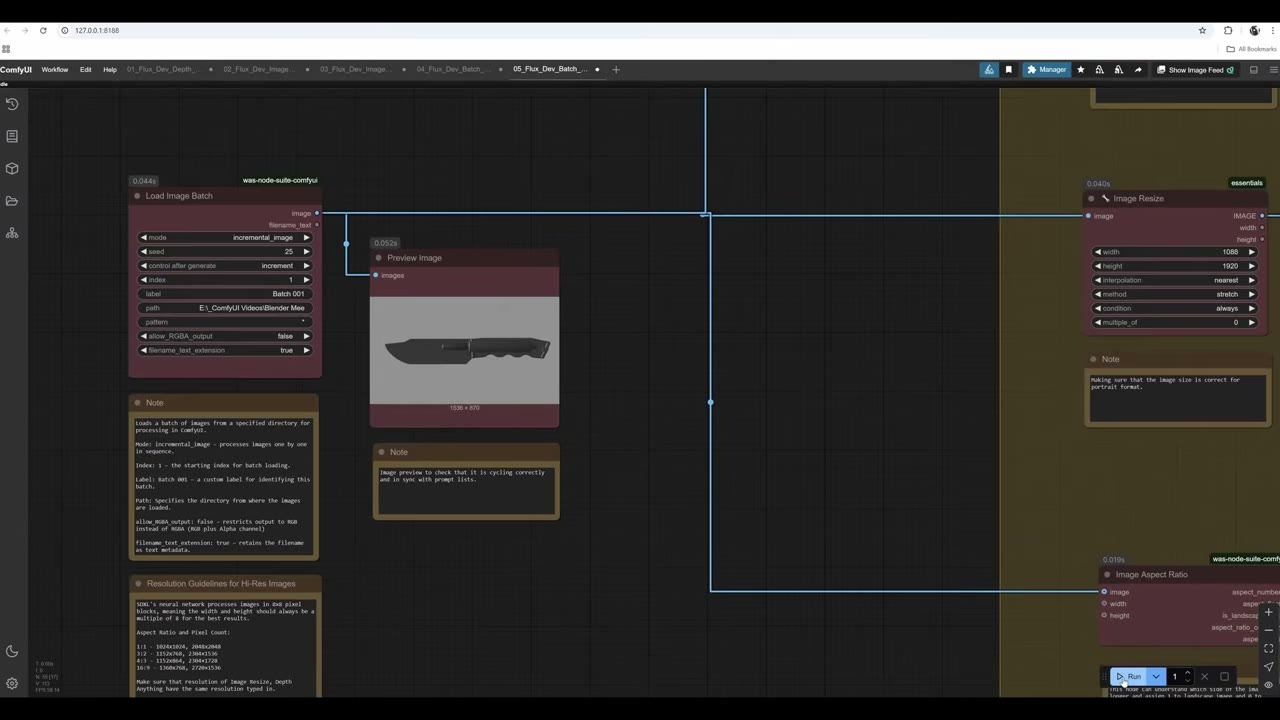Add a new workflow tab with plus
Screen dimensions: 1280x720
(x=616, y=69)
